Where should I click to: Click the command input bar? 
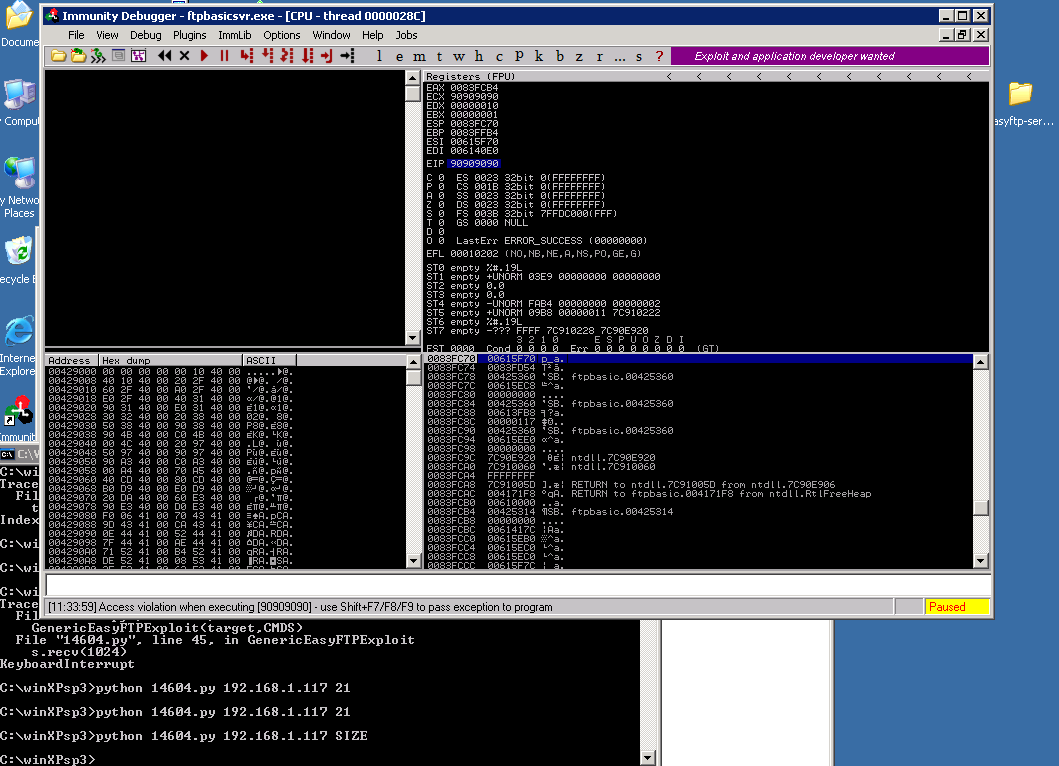pos(517,584)
